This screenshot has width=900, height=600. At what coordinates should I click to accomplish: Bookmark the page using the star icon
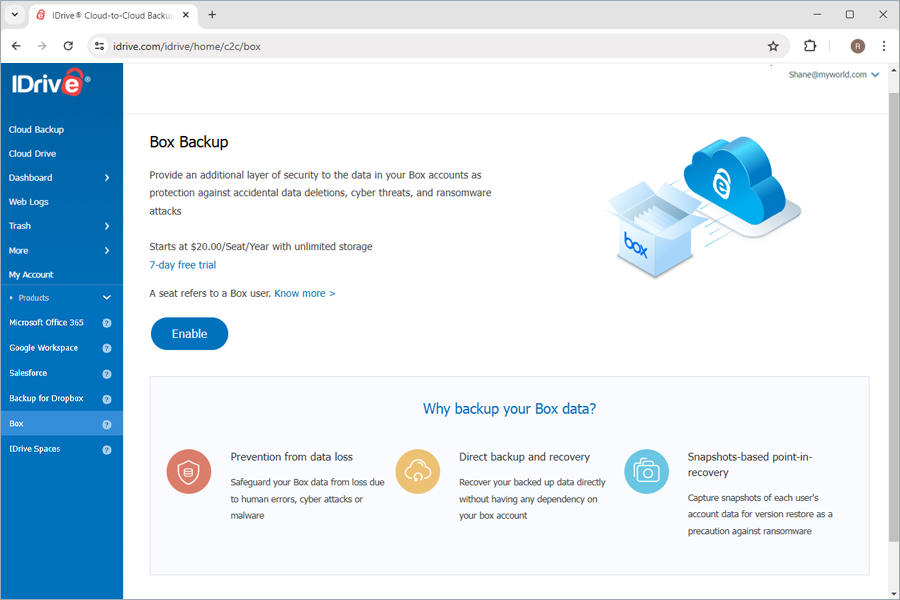(x=773, y=46)
